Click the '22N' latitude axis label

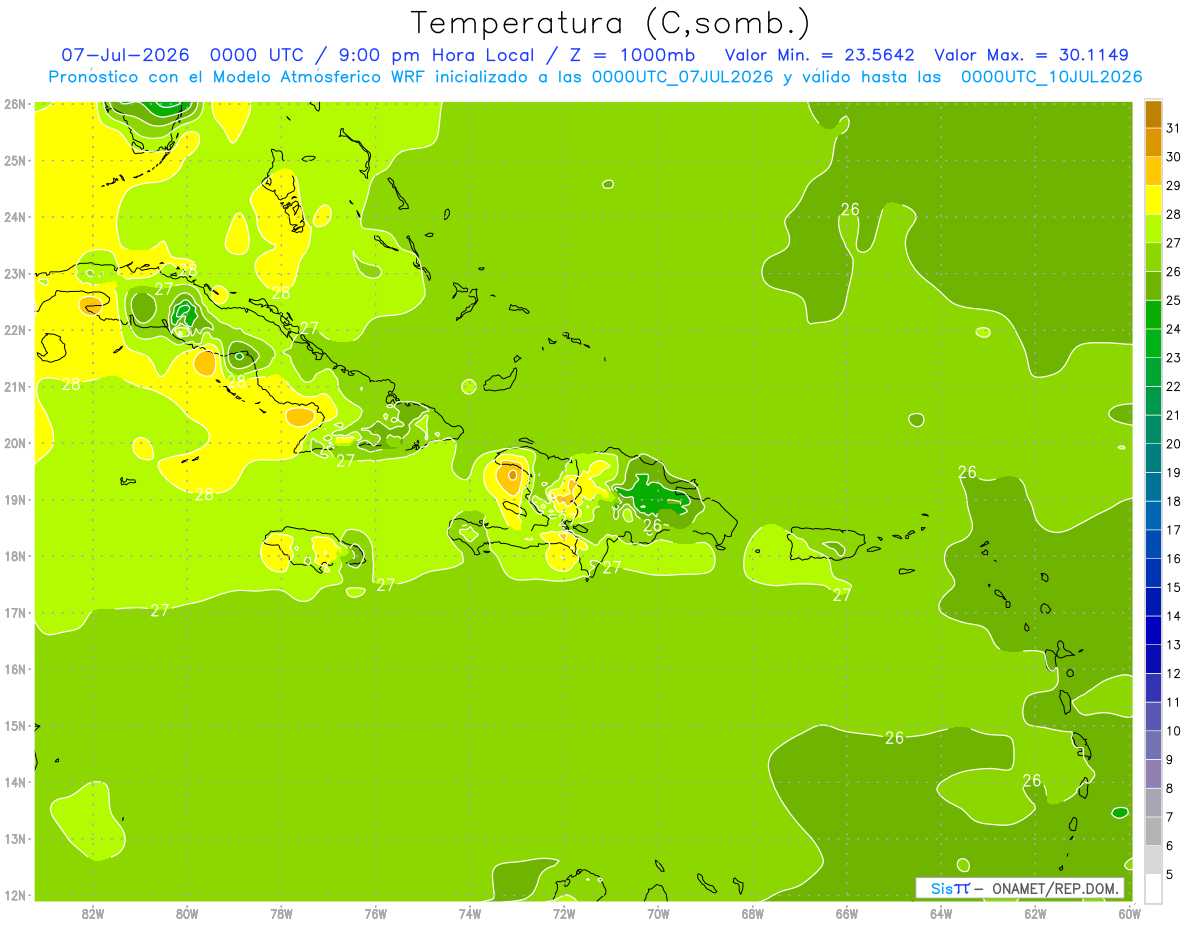[14, 330]
